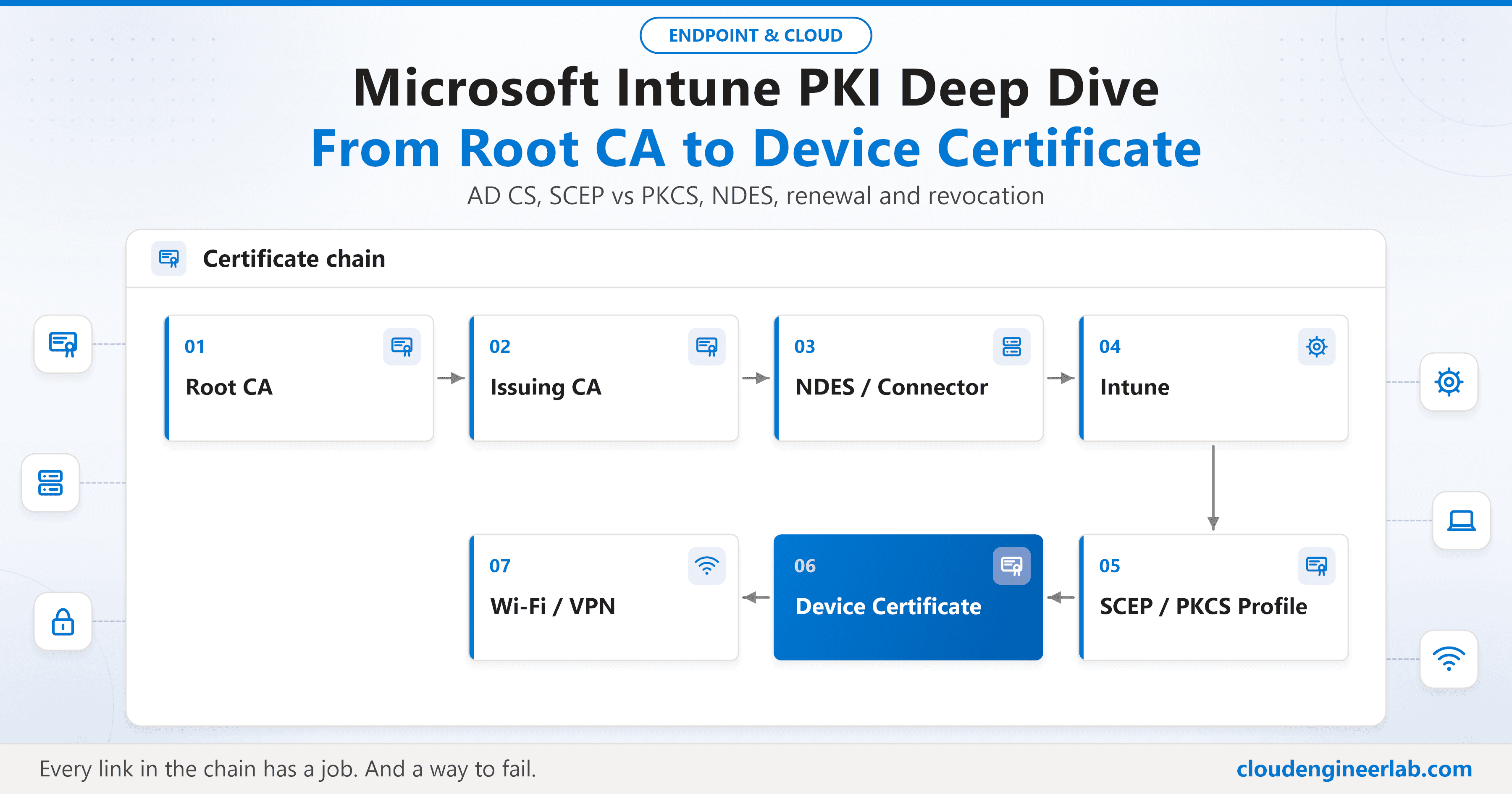Click the '05' step number label
Screen dimensions: 1512x794
click(x=1109, y=565)
